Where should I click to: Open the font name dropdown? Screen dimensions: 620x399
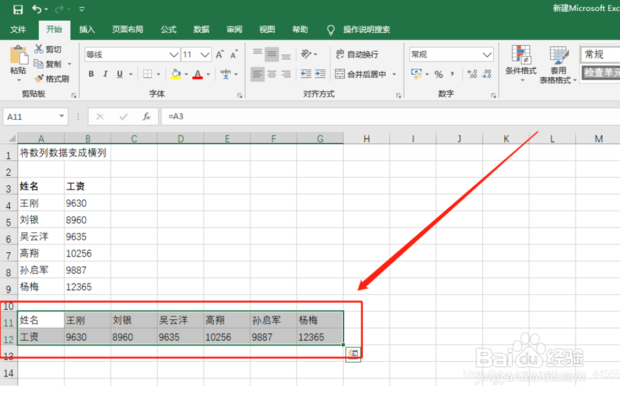tap(174, 55)
